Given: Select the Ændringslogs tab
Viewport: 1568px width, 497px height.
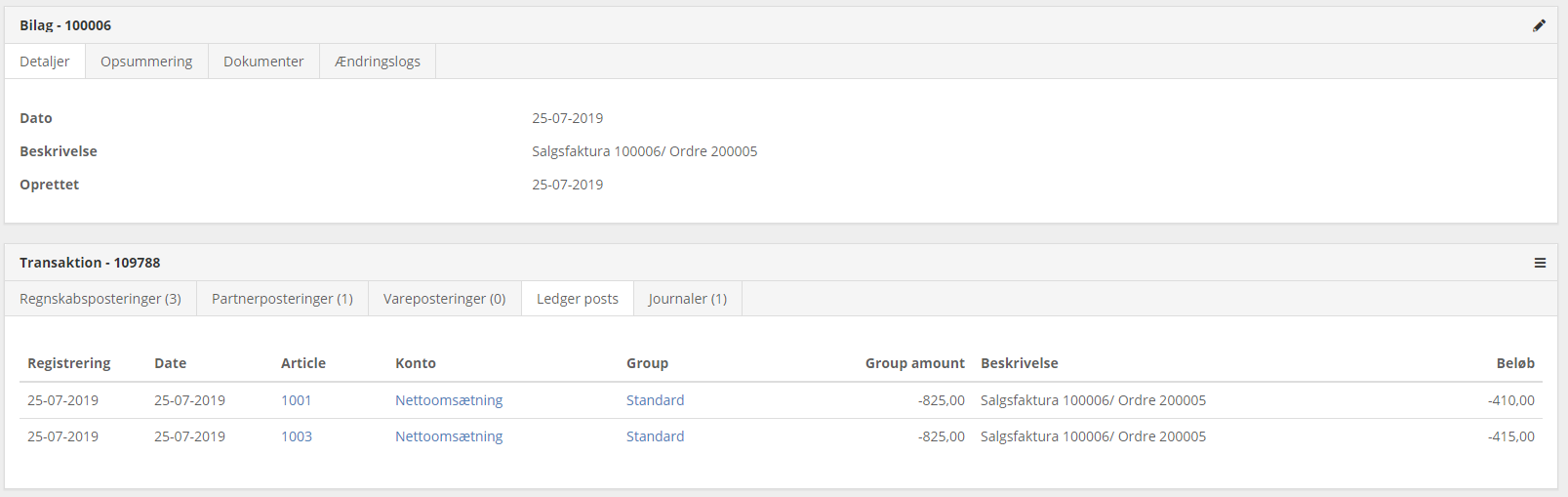Looking at the screenshot, I should click(x=377, y=62).
